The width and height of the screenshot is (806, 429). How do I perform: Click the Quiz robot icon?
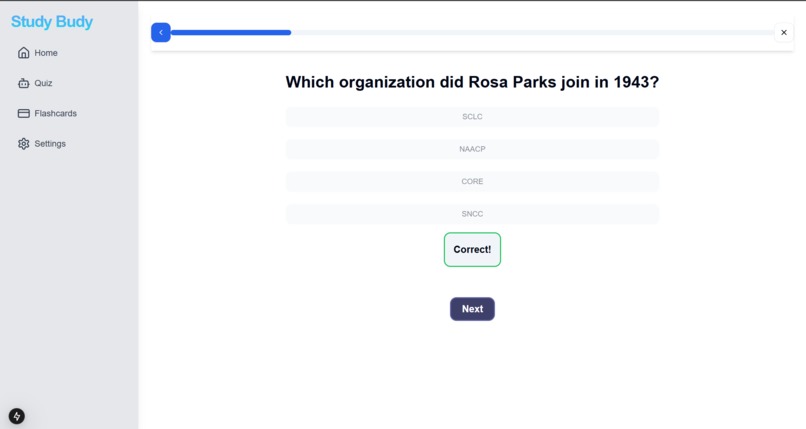tap(24, 83)
